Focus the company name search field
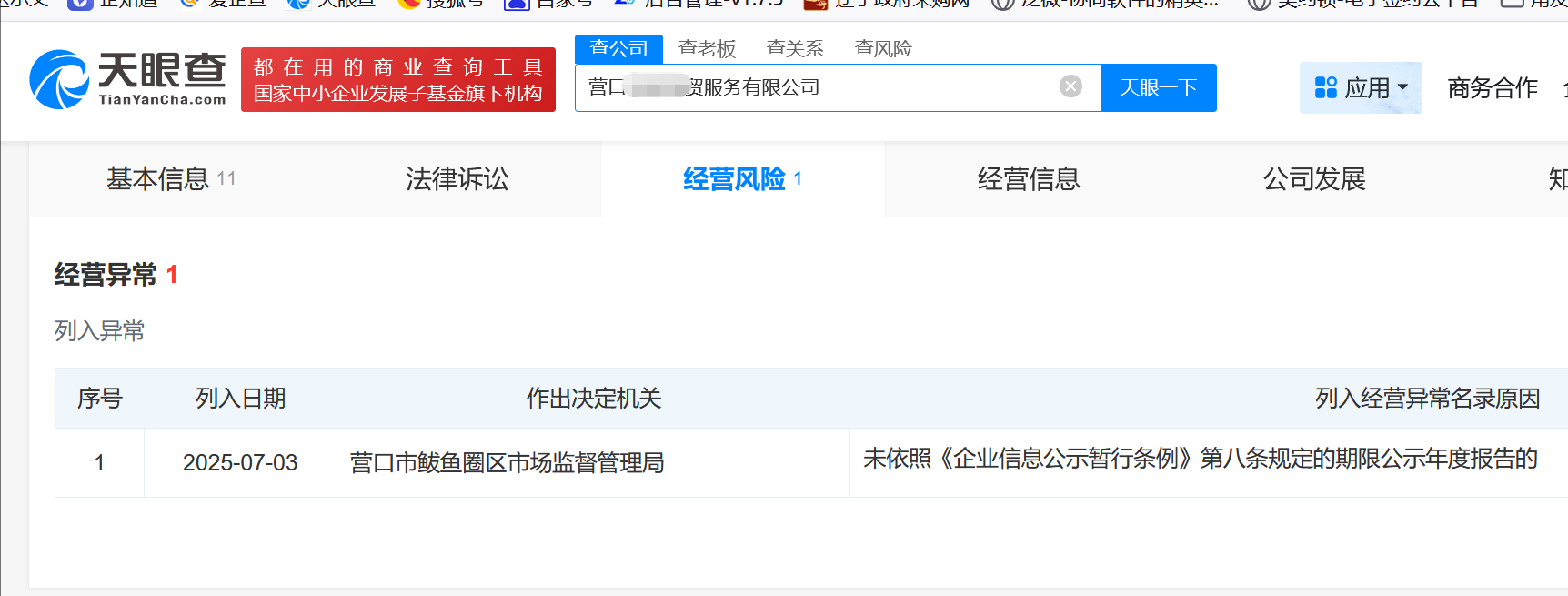Image resolution: width=1568 pixels, height=596 pixels. pos(819,87)
